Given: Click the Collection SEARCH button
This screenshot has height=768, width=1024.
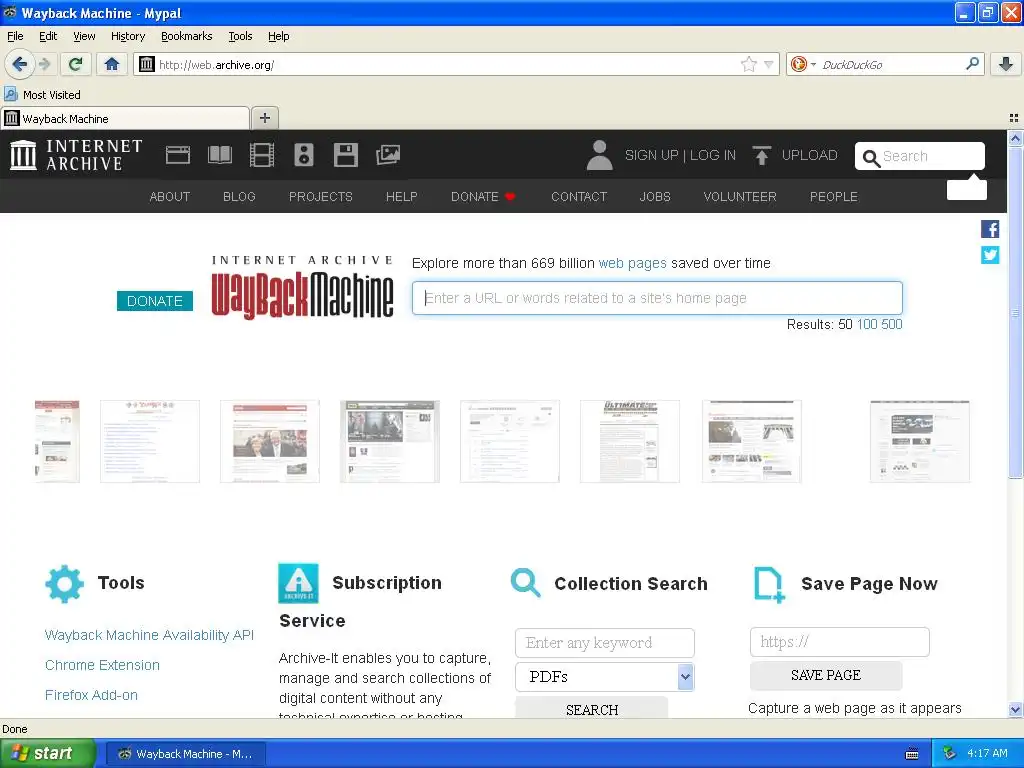Looking at the screenshot, I should [x=592, y=708].
